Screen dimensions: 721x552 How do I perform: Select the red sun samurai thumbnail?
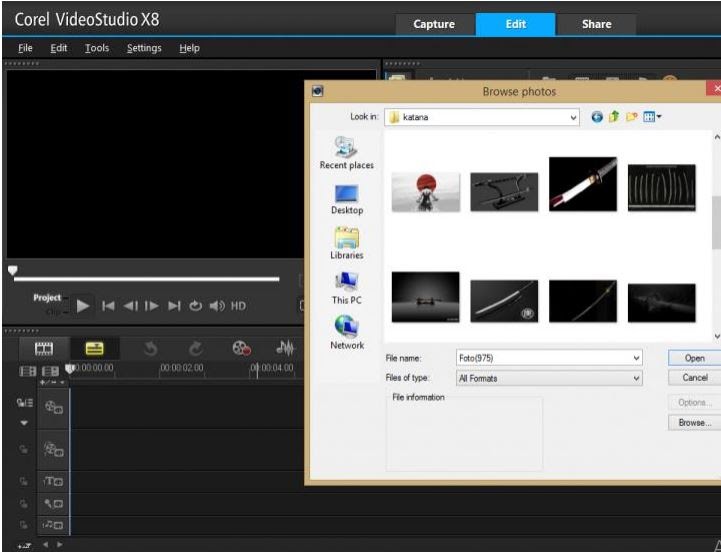click(425, 192)
